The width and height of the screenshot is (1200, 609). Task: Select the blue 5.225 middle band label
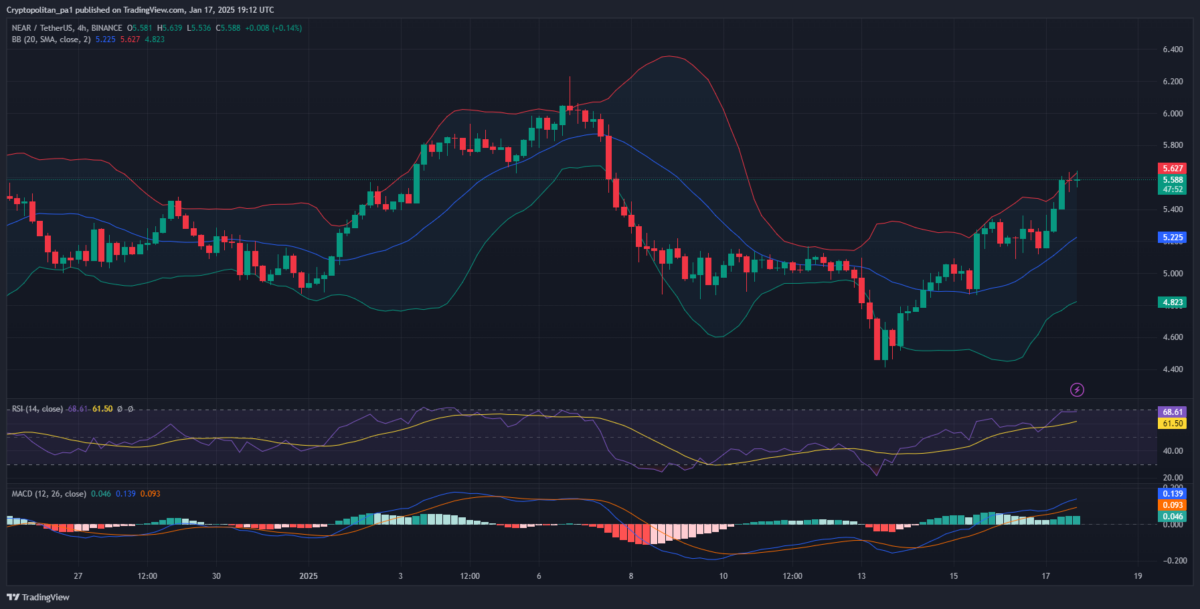click(1170, 237)
